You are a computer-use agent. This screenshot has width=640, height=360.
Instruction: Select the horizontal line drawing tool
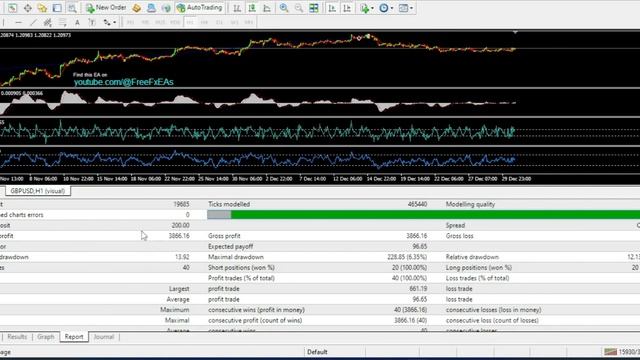(x=18, y=22)
